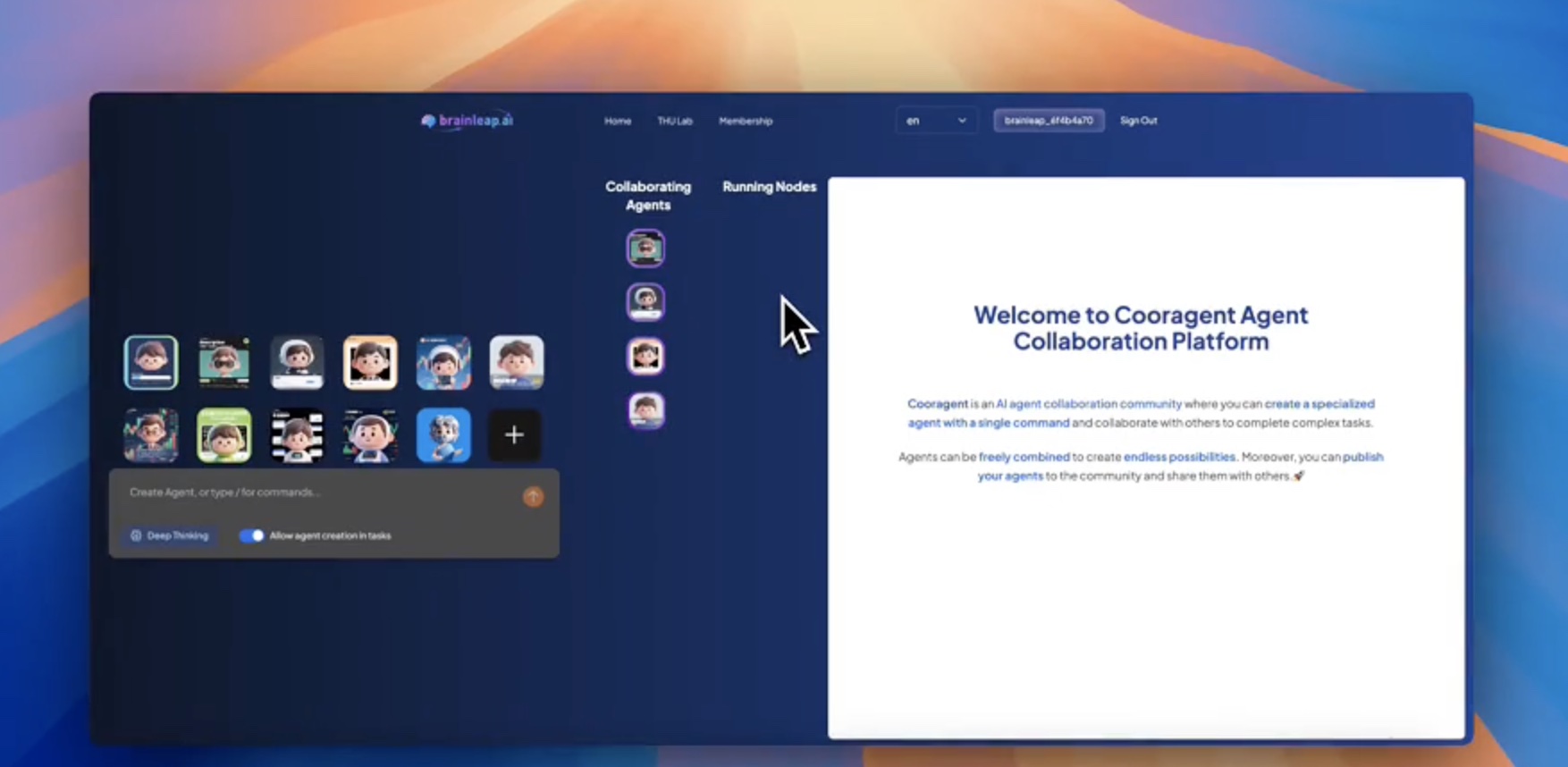Open the Membership page
Viewport: 1568px width, 767px height.
coord(746,121)
